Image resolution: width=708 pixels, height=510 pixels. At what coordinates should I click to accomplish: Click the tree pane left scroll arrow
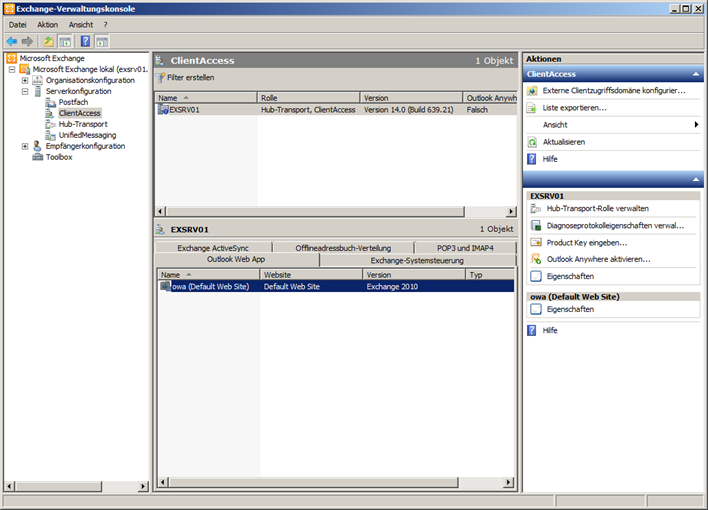click(x=9, y=487)
